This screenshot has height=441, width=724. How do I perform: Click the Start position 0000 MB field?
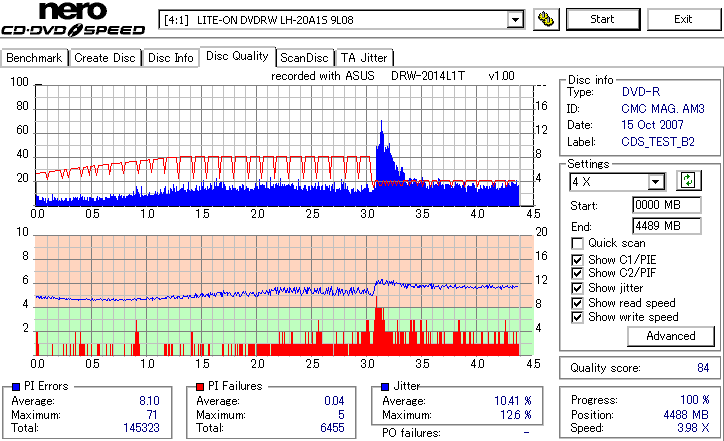tap(666, 205)
